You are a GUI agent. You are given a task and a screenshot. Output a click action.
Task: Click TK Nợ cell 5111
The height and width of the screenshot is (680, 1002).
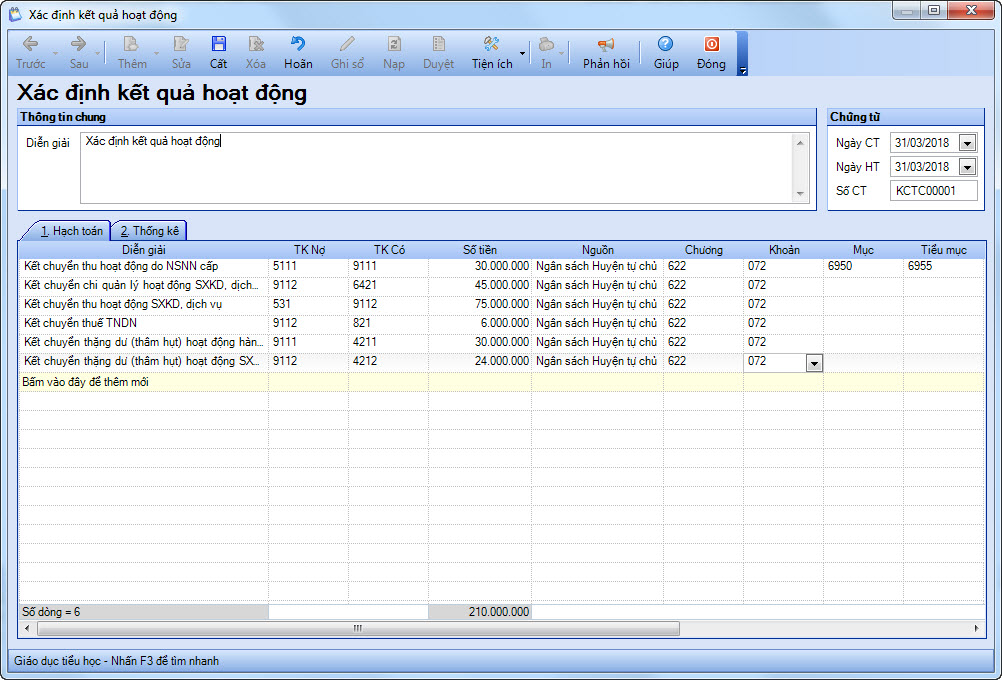click(309, 267)
